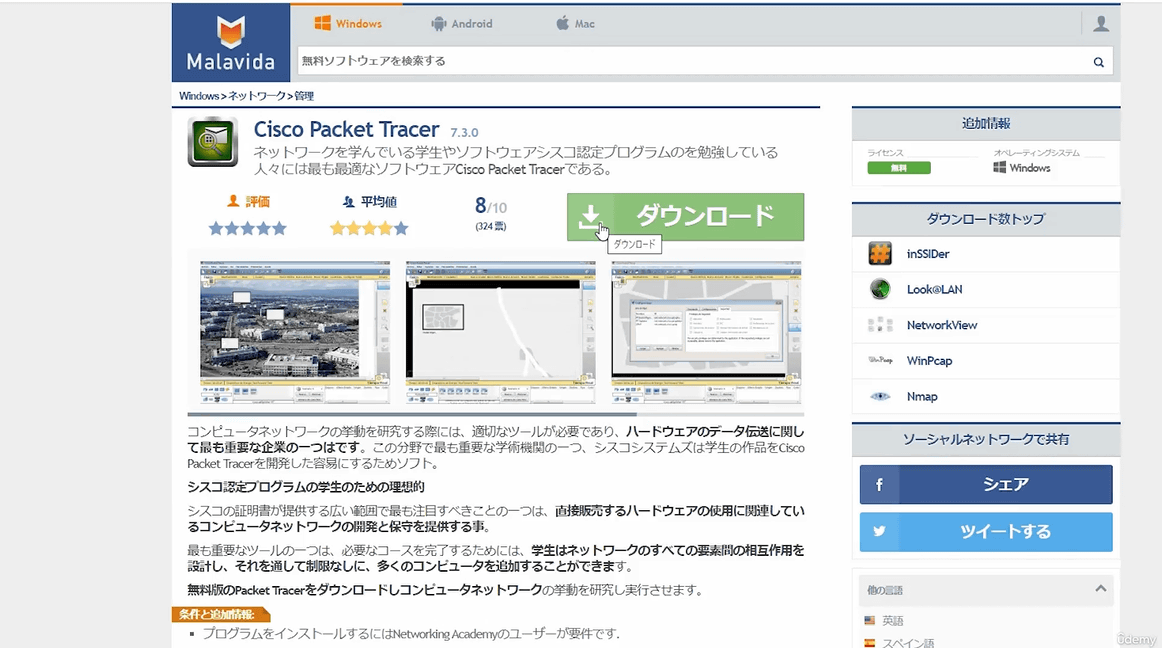Click the ソーシャルネットワークで共有 header
Screen dimensions: 1162x648
tap(986, 439)
